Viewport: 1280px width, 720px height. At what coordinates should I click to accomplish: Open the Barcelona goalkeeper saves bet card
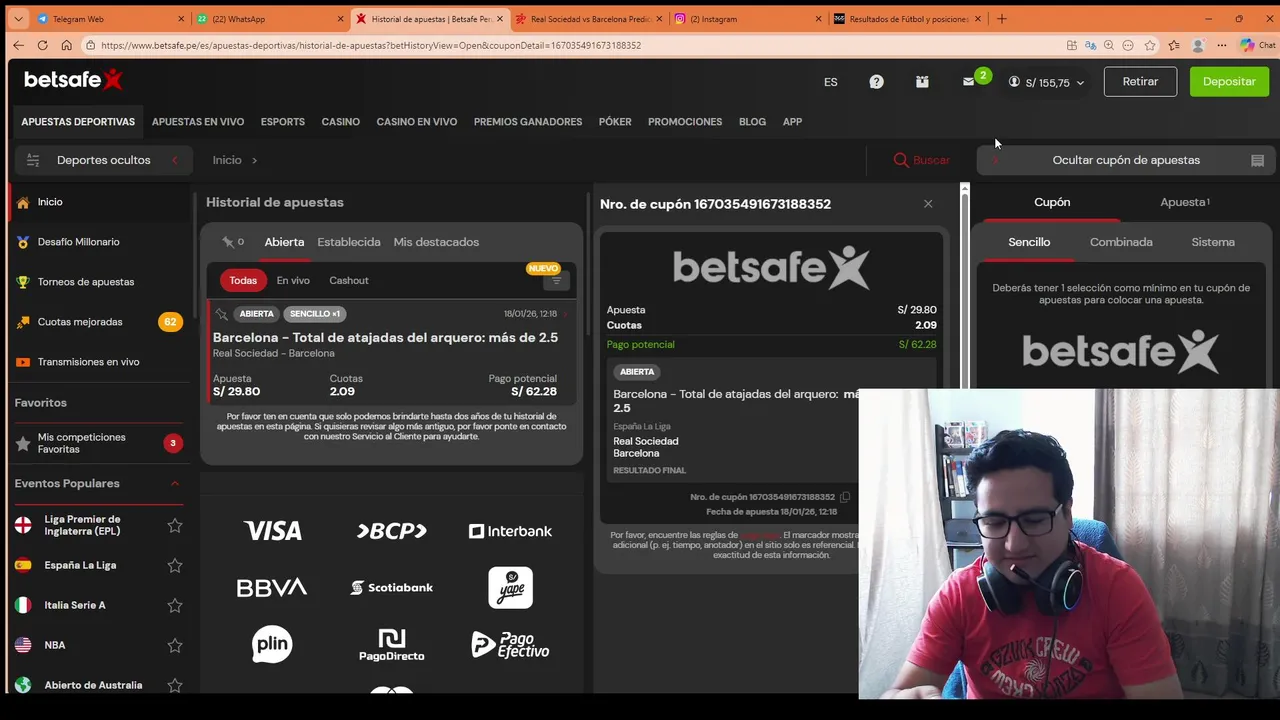[391, 353]
